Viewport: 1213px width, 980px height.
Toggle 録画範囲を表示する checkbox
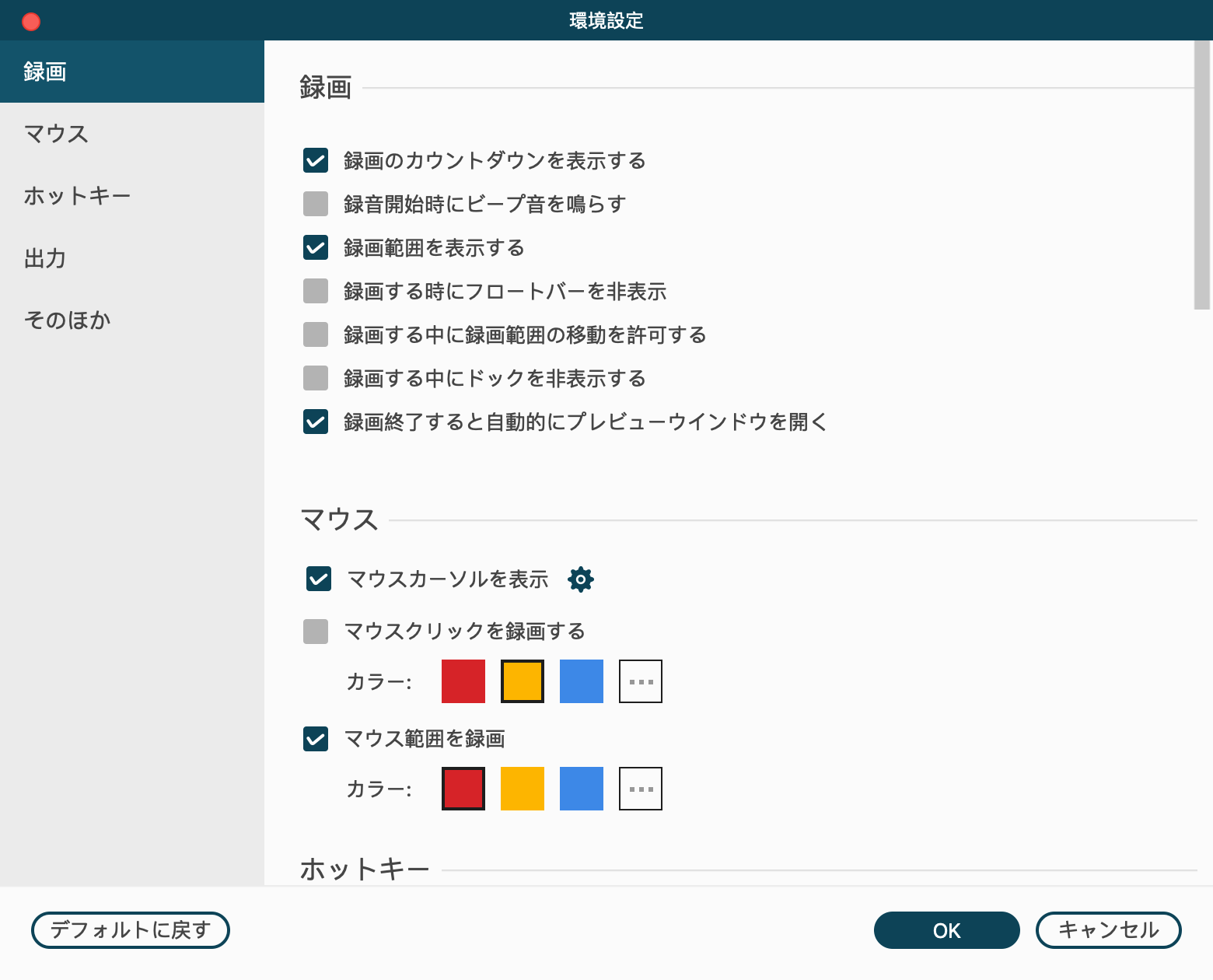pyautogui.click(x=316, y=248)
